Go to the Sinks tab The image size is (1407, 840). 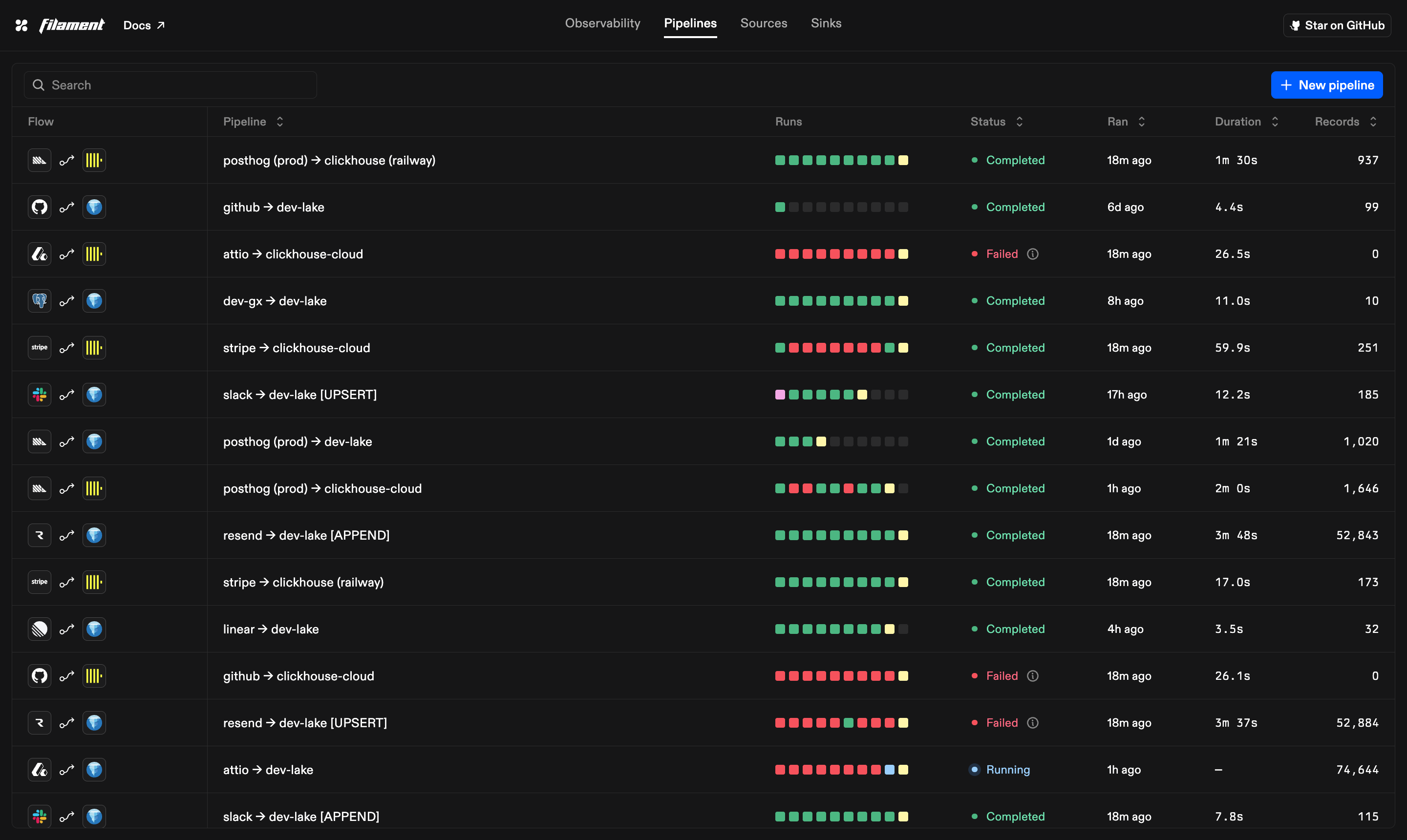[x=826, y=23]
